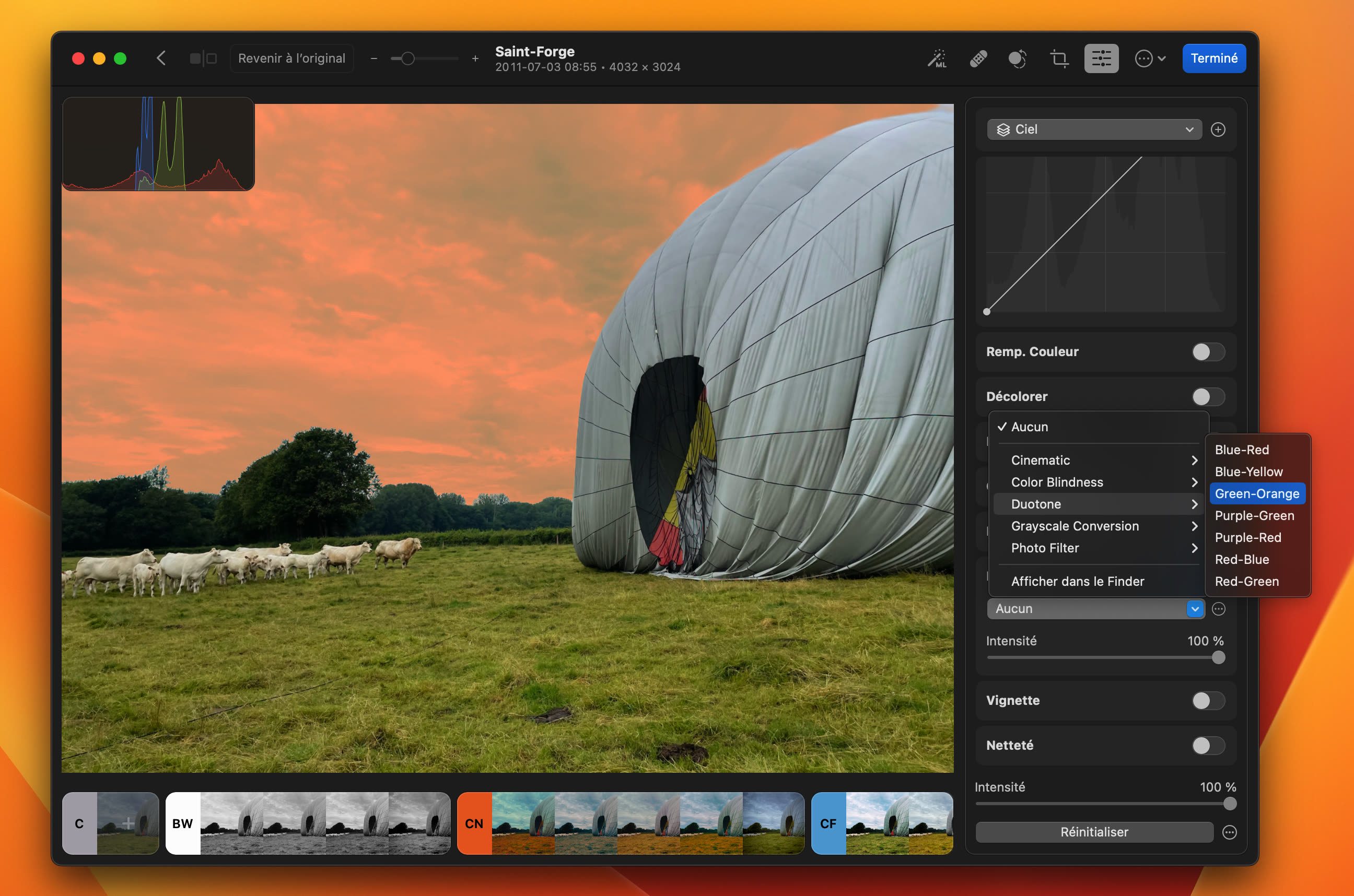Open options ellipsis next to Réinitialiser
Screen dimensions: 1354x896
click(1229, 832)
